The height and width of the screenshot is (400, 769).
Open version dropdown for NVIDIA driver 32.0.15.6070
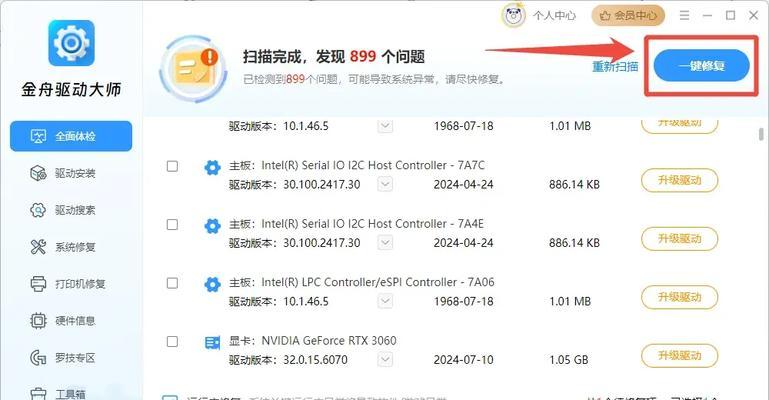pyautogui.click(x=385, y=359)
